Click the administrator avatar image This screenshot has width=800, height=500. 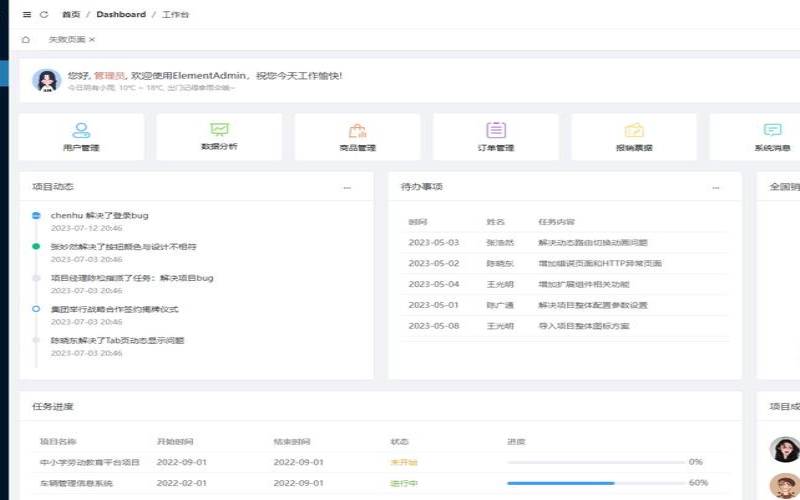[46, 80]
